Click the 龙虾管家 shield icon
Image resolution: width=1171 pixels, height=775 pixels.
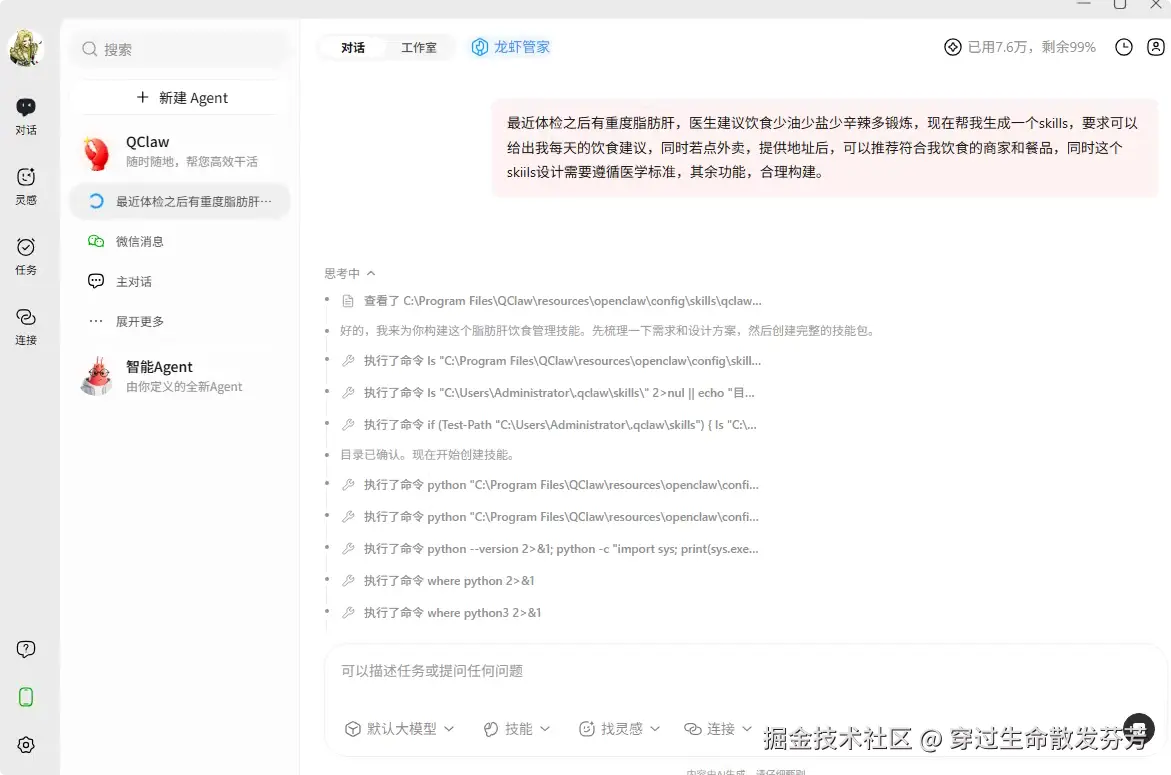[x=479, y=47]
